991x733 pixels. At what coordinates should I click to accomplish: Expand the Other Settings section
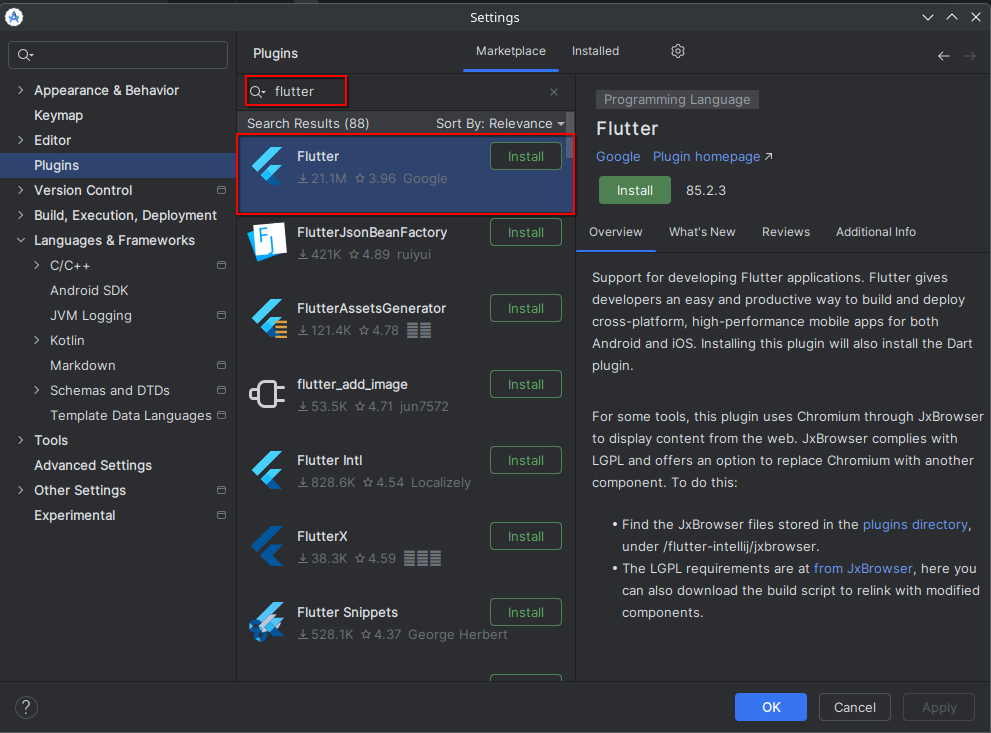pos(21,490)
